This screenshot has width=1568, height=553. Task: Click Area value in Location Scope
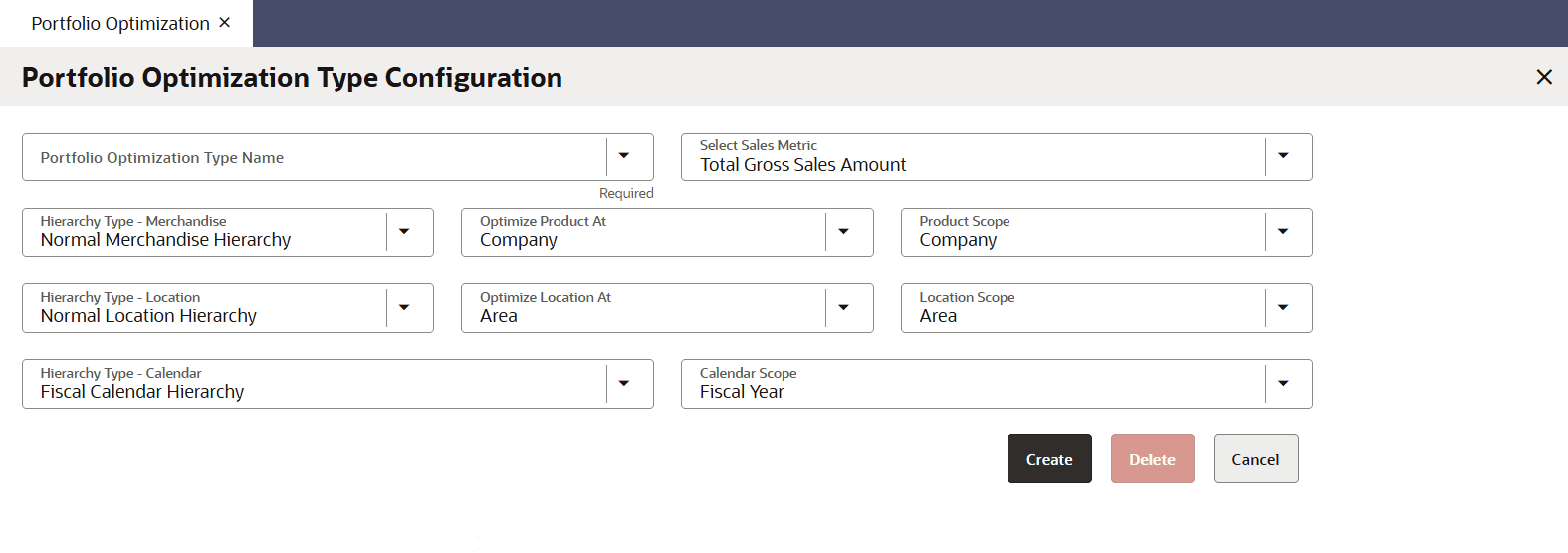(938, 316)
